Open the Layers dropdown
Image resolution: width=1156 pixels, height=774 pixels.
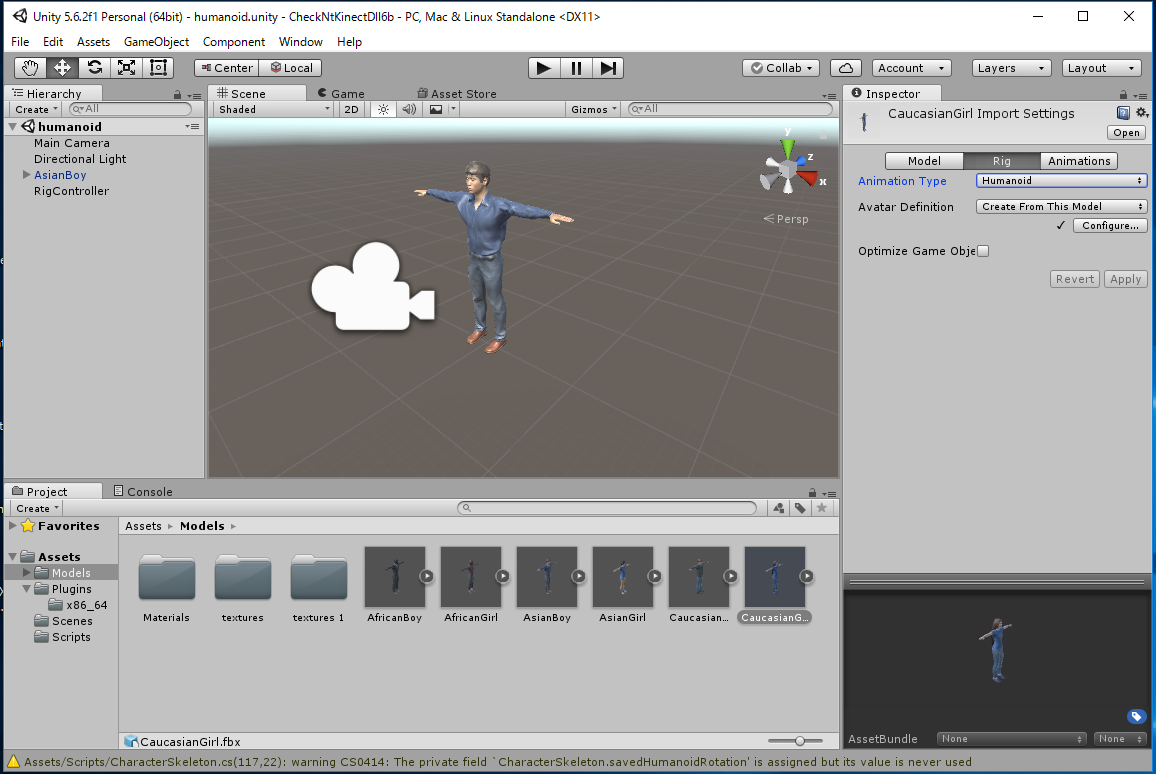point(1011,68)
